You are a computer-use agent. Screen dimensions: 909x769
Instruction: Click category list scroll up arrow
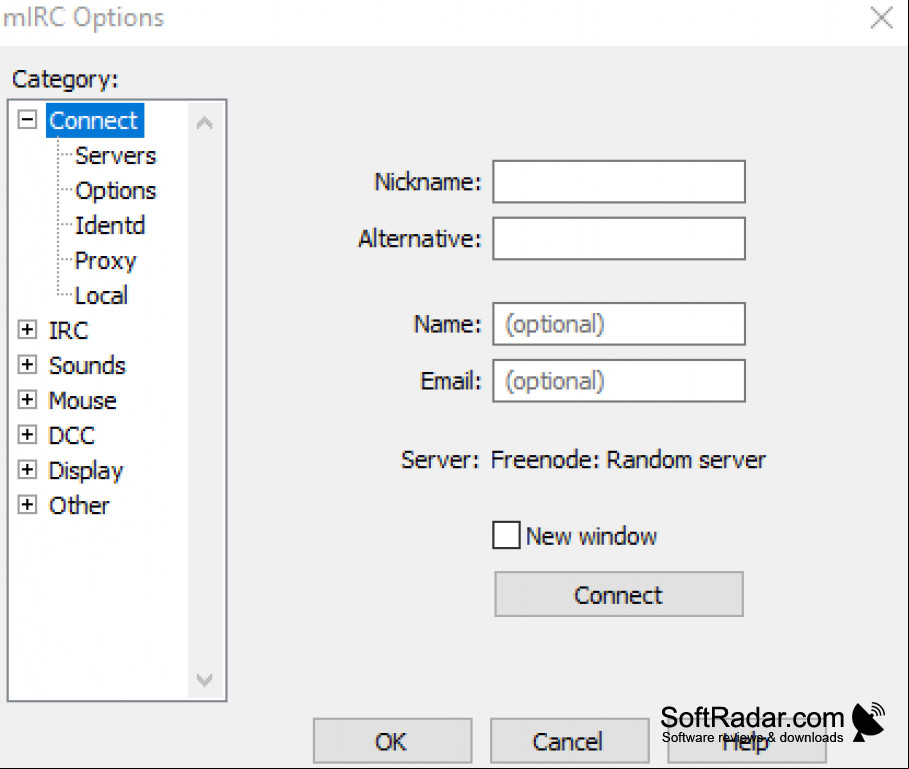coord(205,122)
